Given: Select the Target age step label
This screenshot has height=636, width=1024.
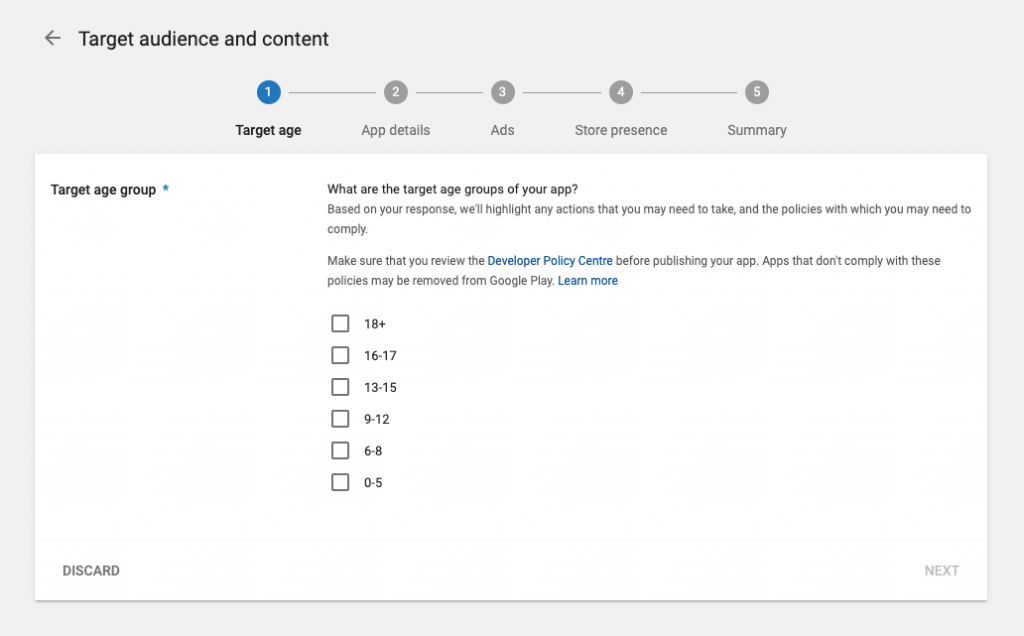Looking at the screenshot, I should 268,129.
